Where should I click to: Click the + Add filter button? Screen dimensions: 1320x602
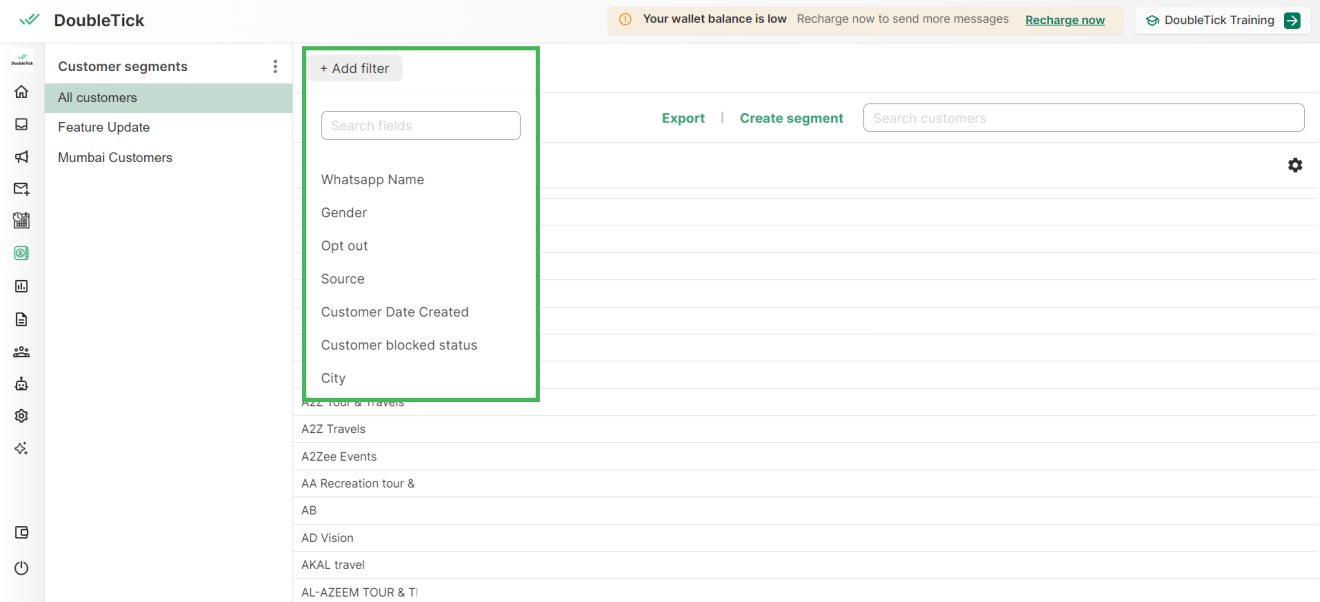(x=355, y=69)
